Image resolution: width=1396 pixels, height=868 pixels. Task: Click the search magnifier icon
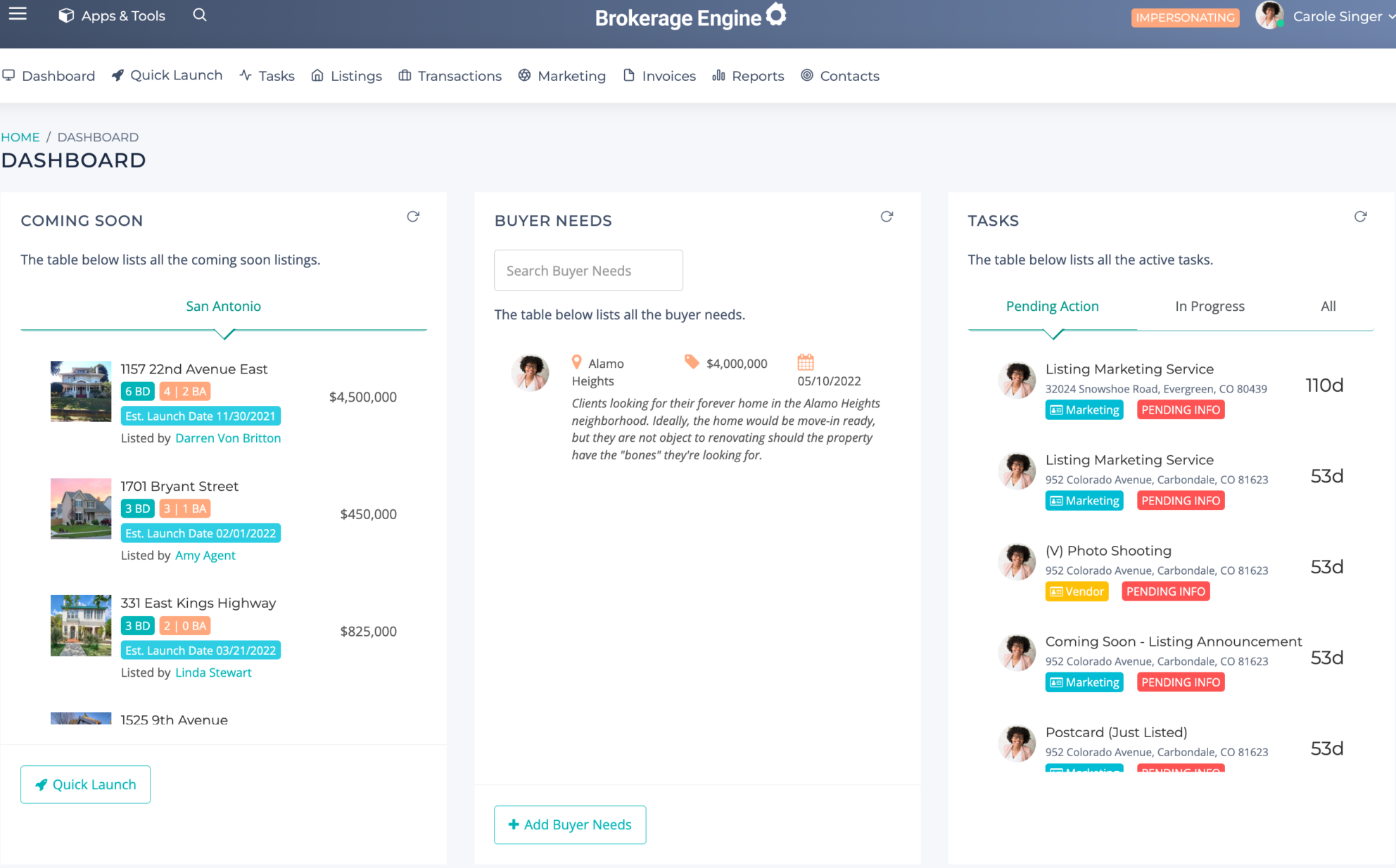tap(199, 15)
